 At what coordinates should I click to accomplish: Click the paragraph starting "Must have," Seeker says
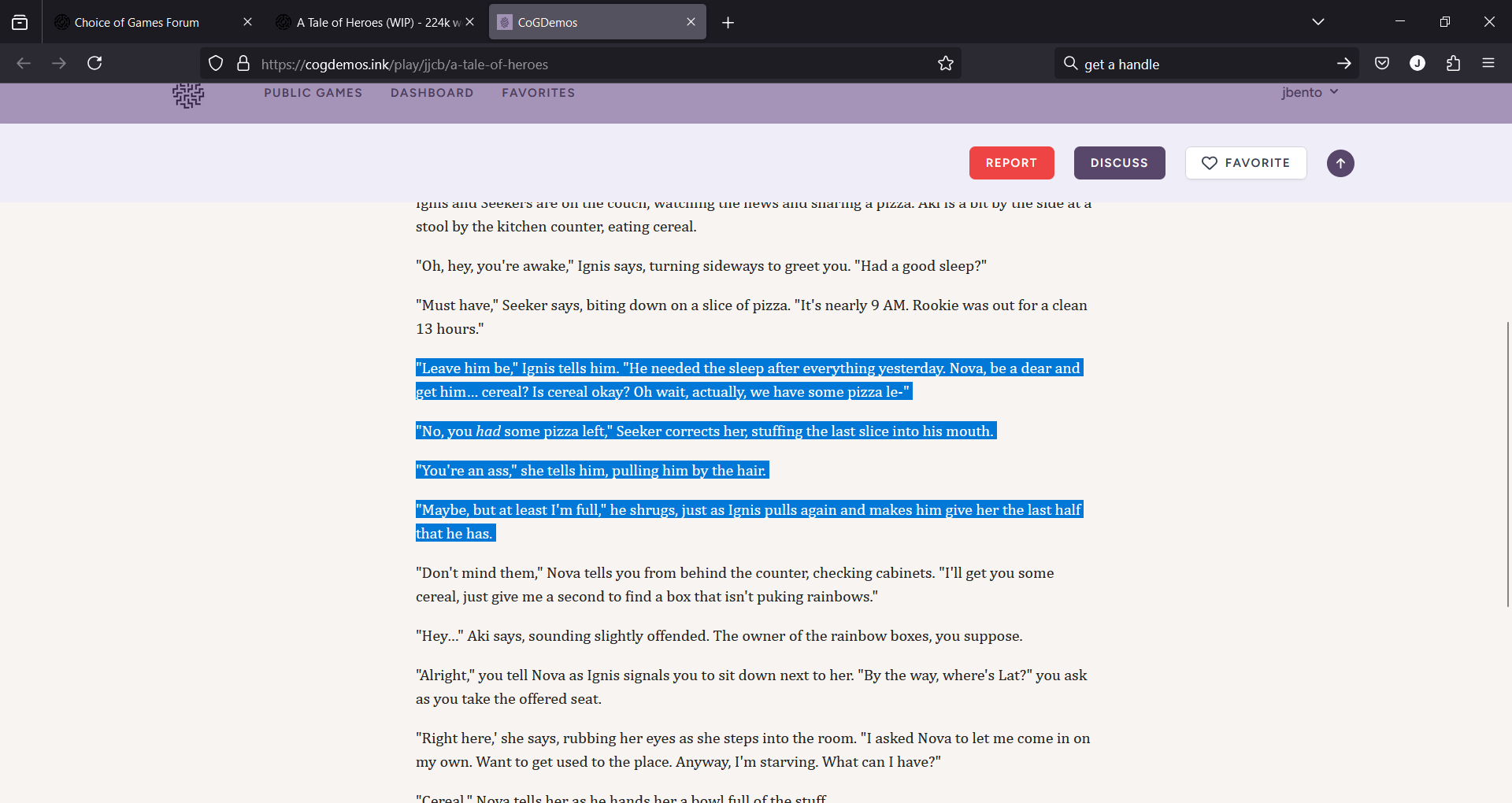[x=751, y=317]
